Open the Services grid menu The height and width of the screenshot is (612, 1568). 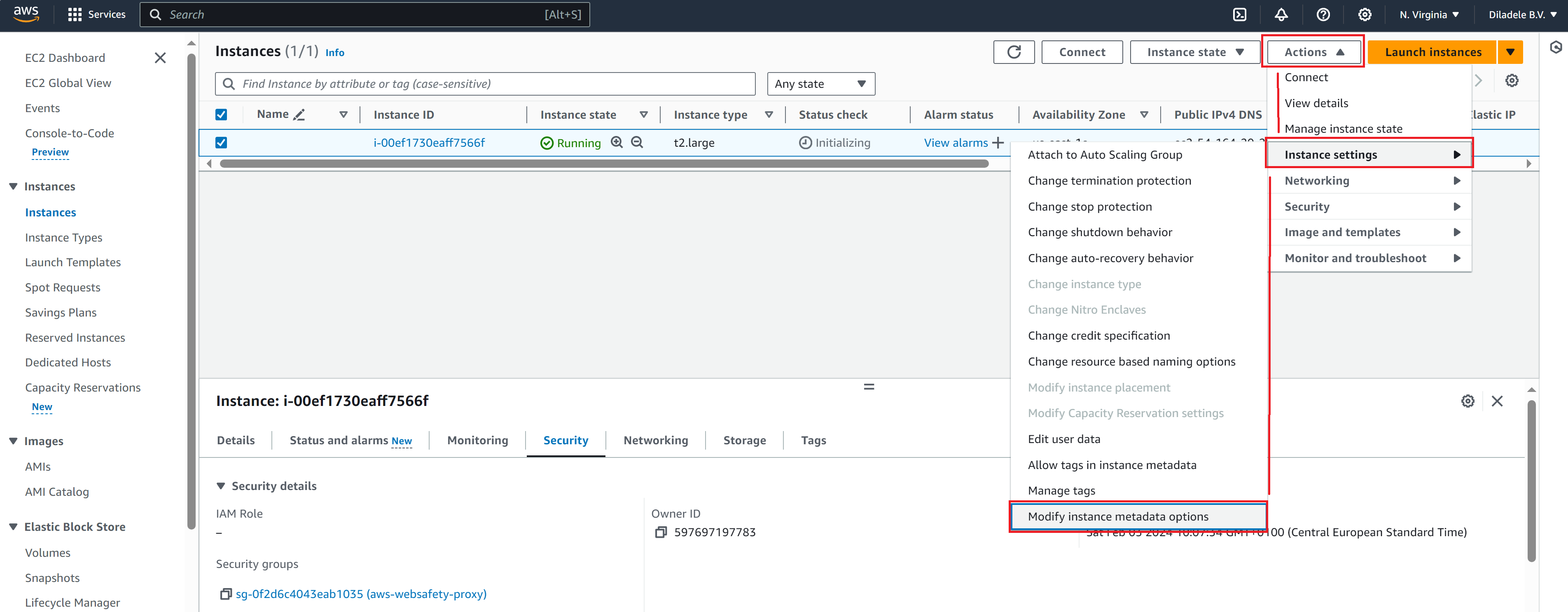pos(97,14)
